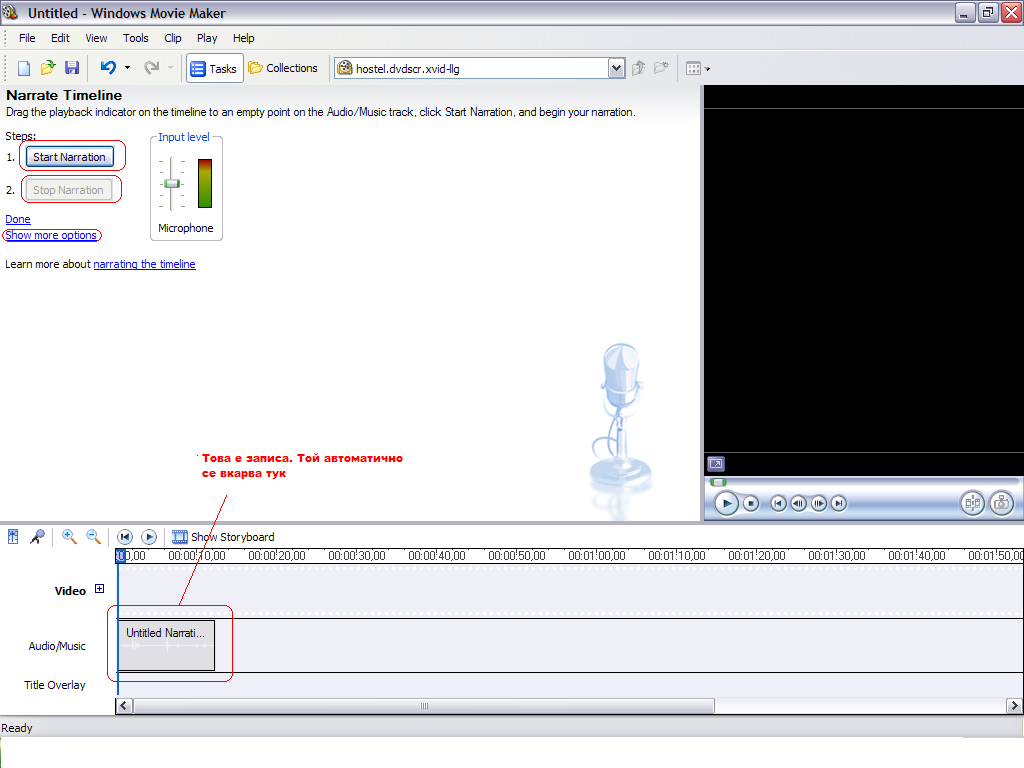
Task: Click the timeline ruler at 00:01:00,00
Action: tap(597, 556)
